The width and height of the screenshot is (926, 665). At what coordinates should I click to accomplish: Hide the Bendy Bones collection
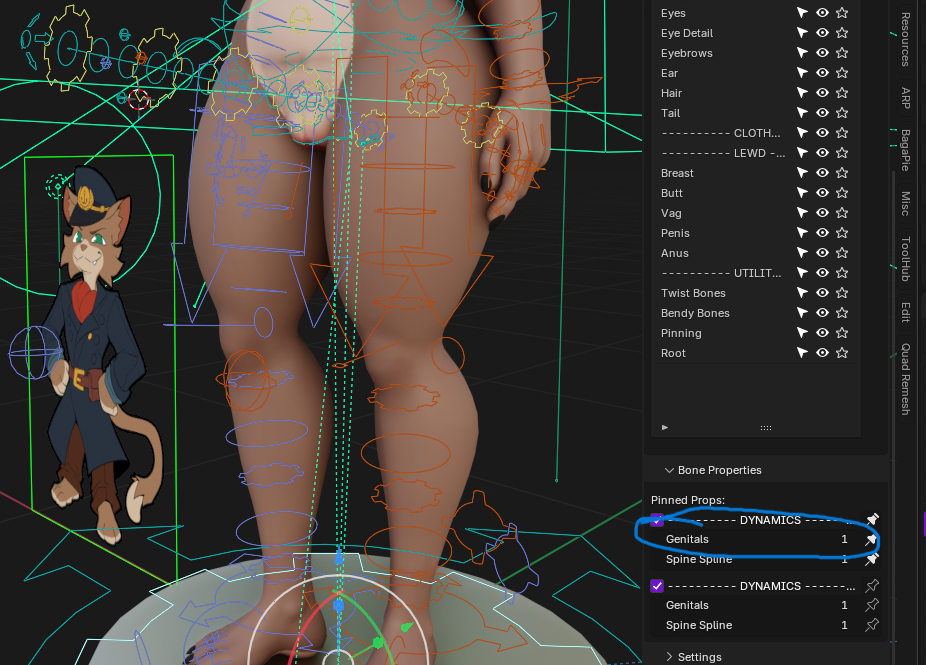(x=822, y=313)
